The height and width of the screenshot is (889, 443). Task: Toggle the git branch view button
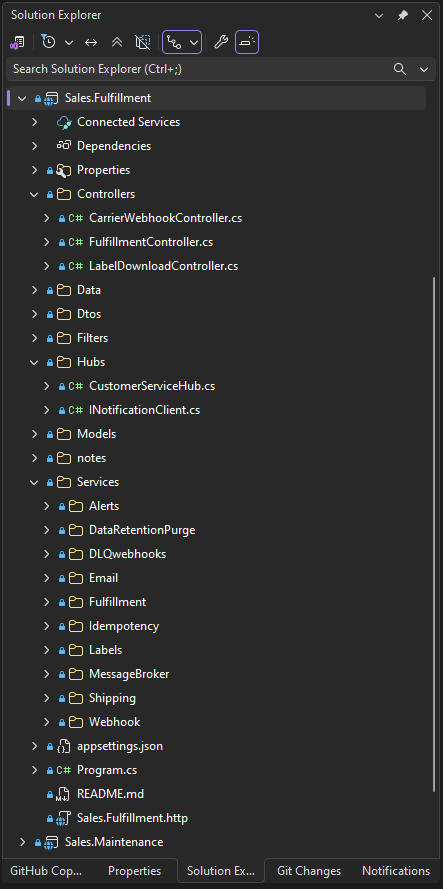[182, 43]
